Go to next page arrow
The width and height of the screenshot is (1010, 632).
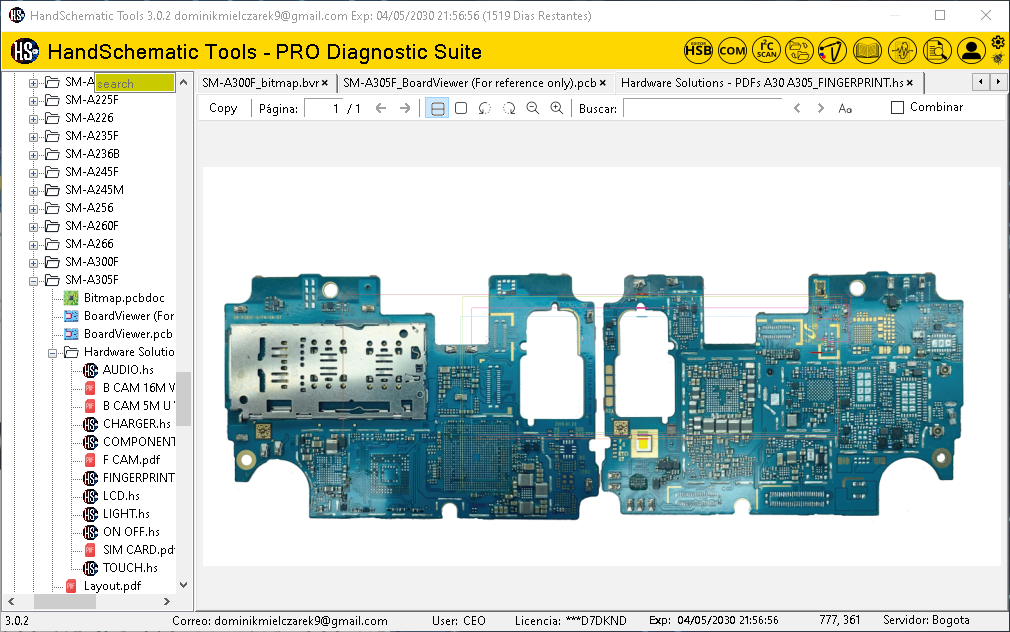[405, 108]
